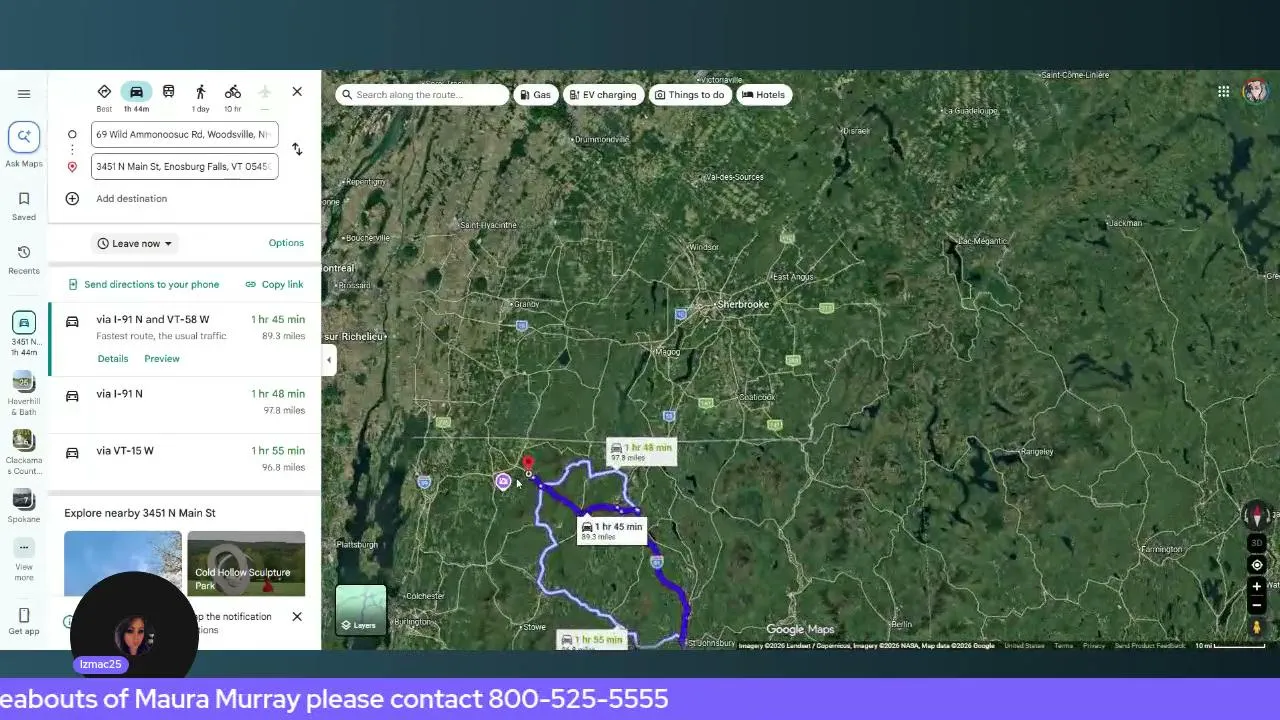
Task: Show your current location on the map
Action: coord(1257,565)
